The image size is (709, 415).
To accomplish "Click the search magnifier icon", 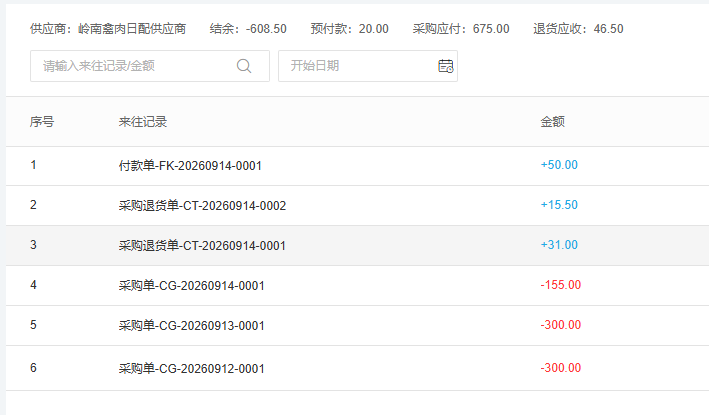I will point(244,66).
